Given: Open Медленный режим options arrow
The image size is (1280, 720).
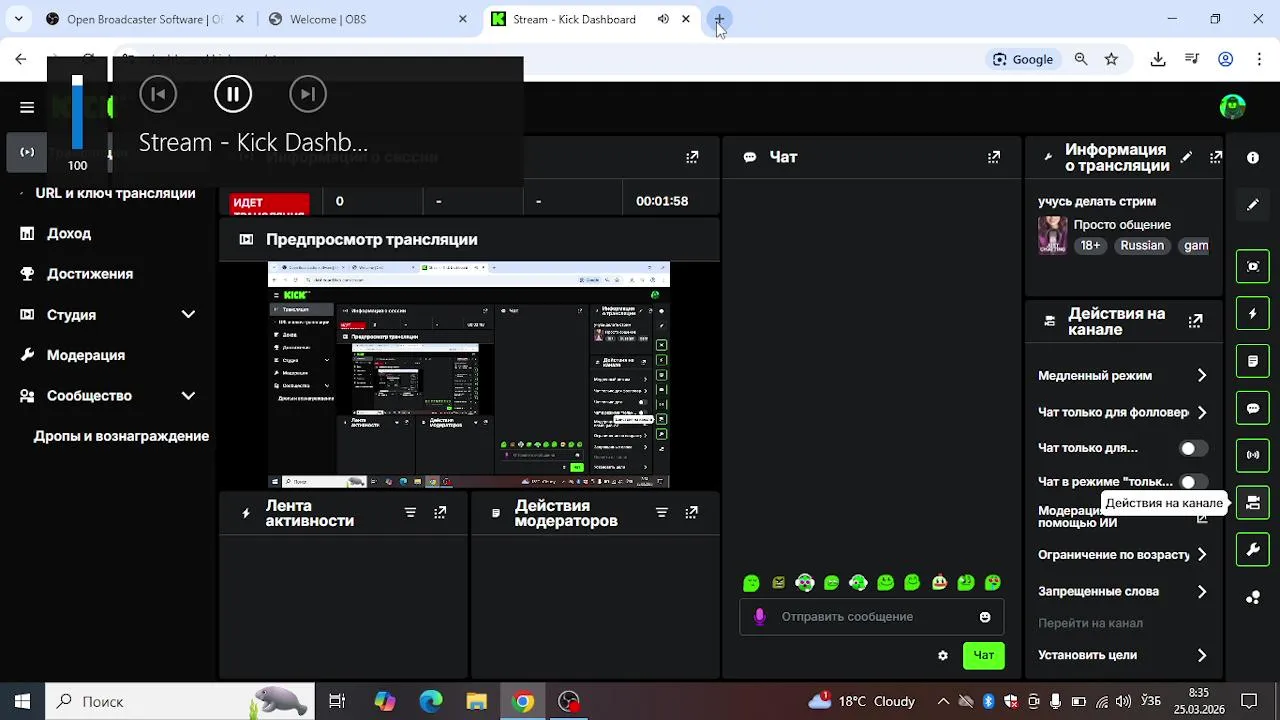Looking at the screenshot, I should click(1202, 376).
